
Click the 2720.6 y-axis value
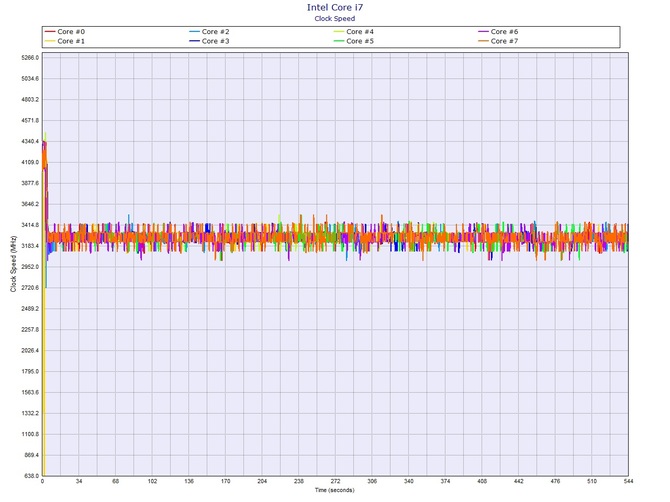[x=30, y=288]
